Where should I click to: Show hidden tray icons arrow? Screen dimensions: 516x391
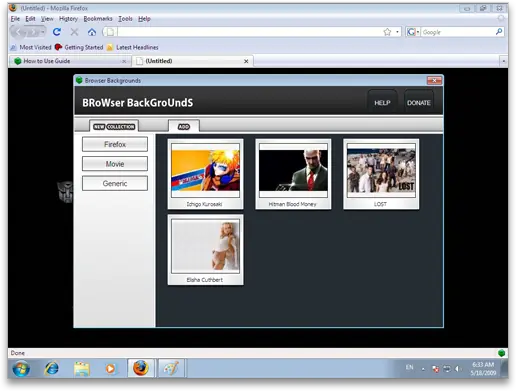tap(423, 369)
